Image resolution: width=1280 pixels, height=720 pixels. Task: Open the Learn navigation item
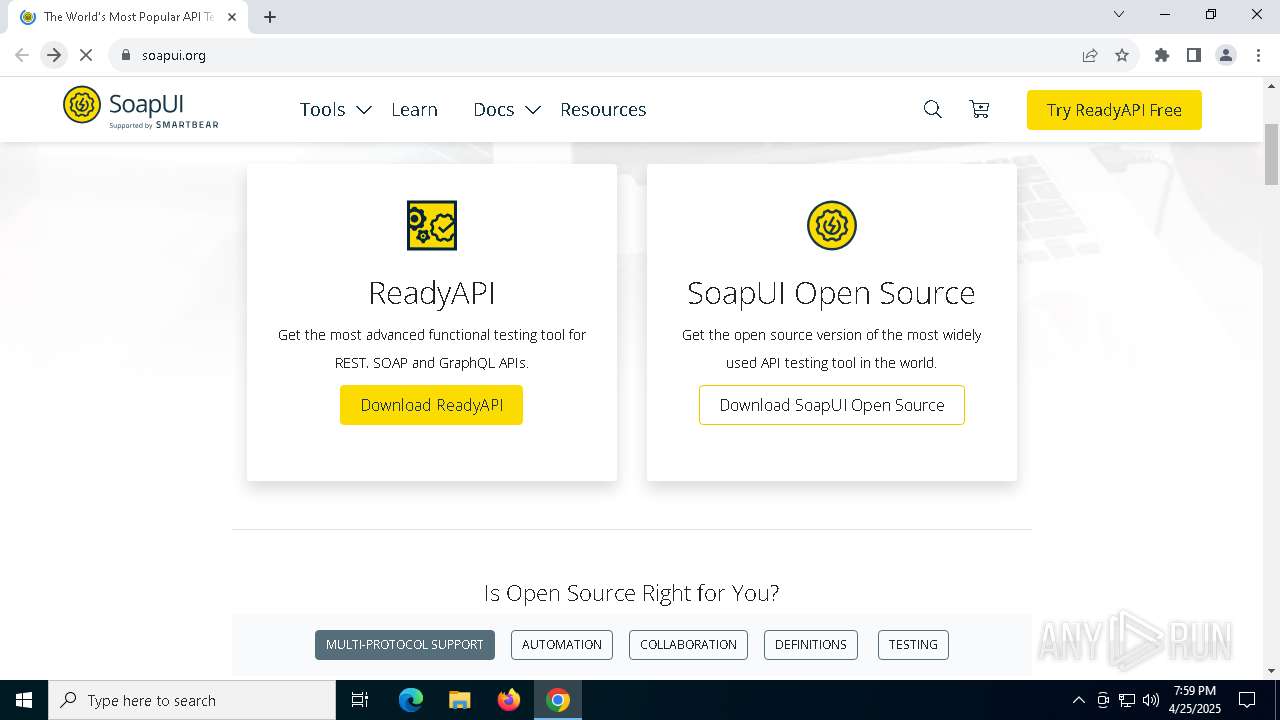click(414, 110)
